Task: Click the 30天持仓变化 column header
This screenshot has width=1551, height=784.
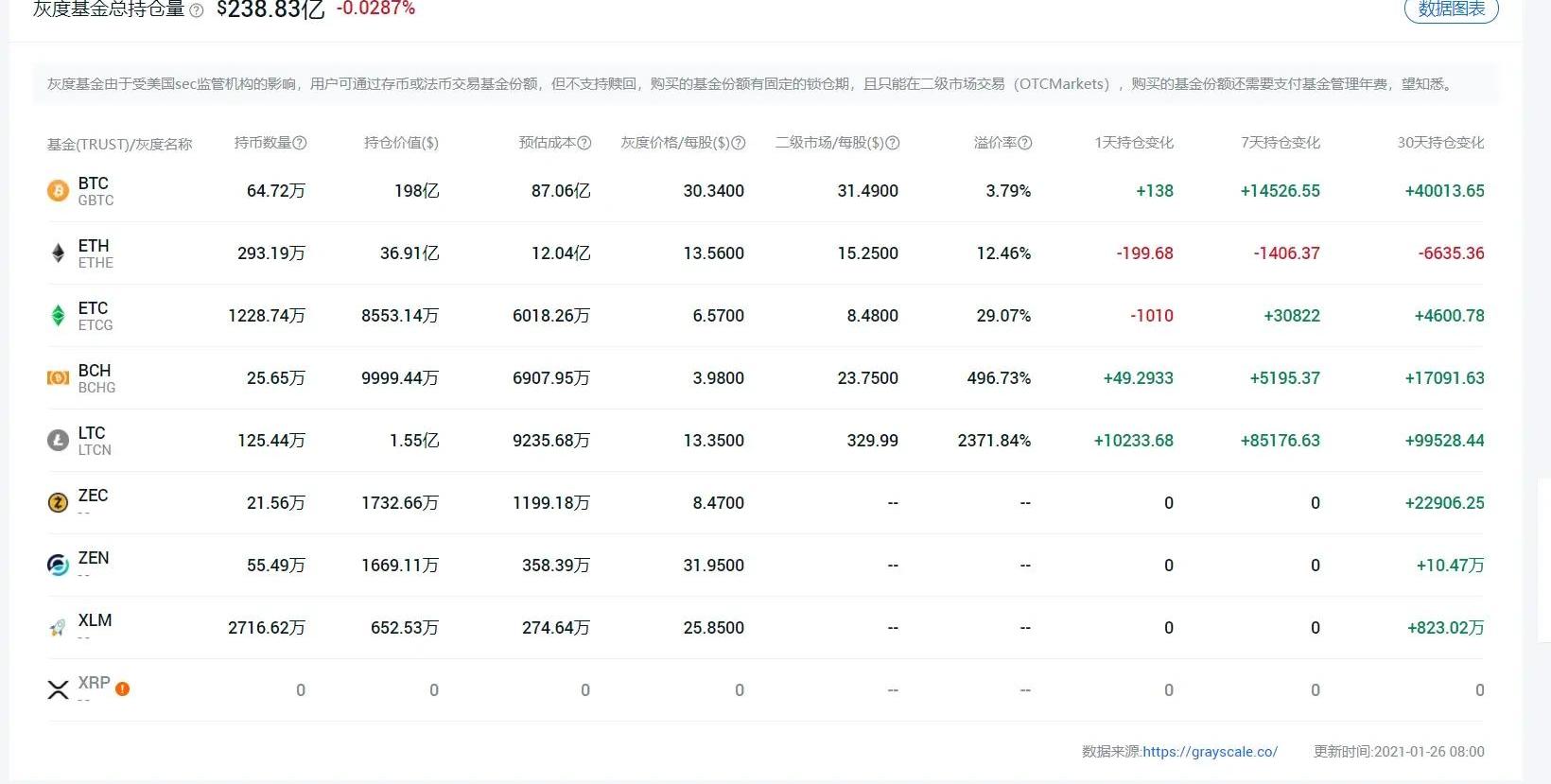Action: [x=1440, y=143]
